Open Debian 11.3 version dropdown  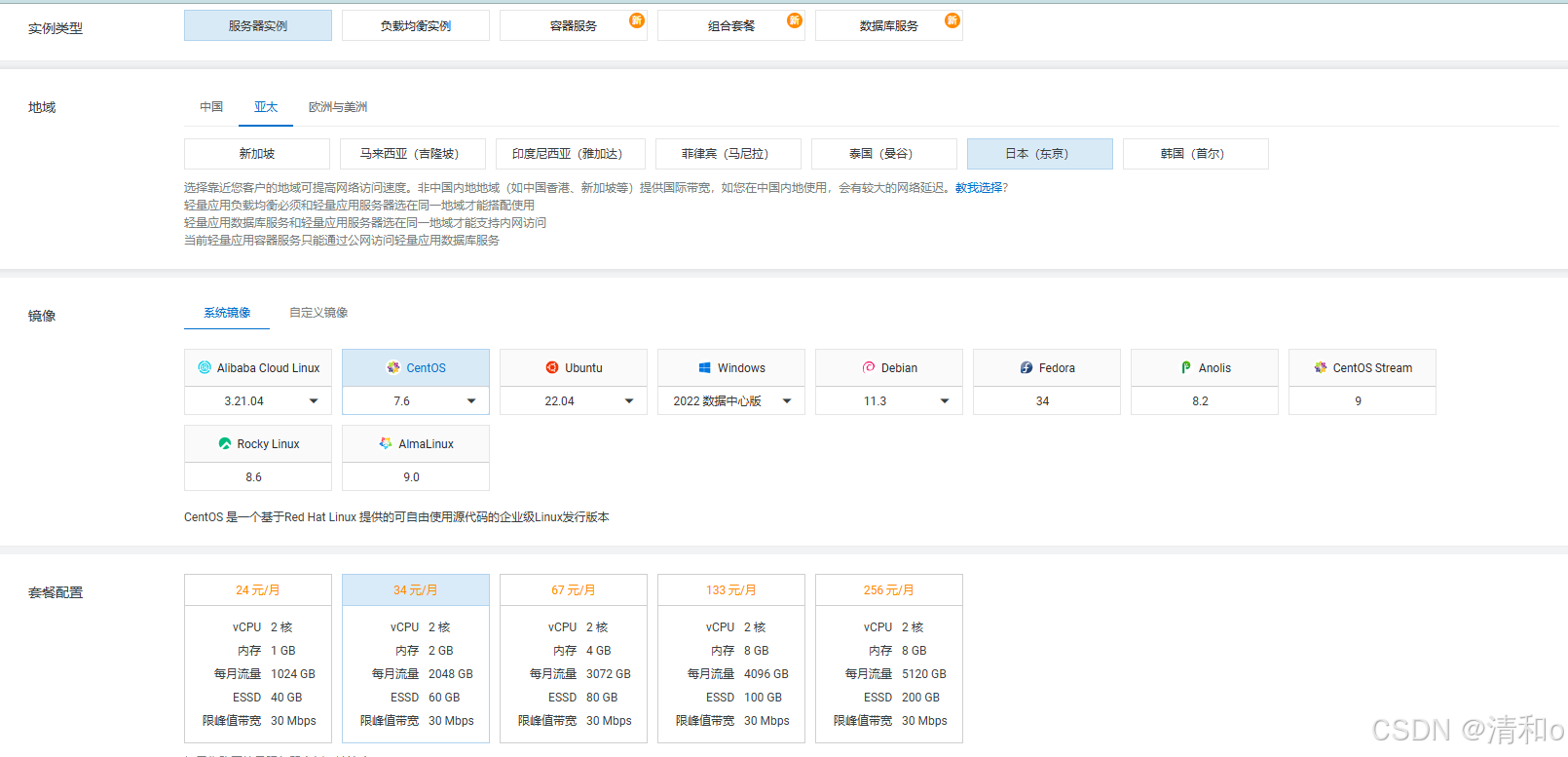(x=889, y=400)
